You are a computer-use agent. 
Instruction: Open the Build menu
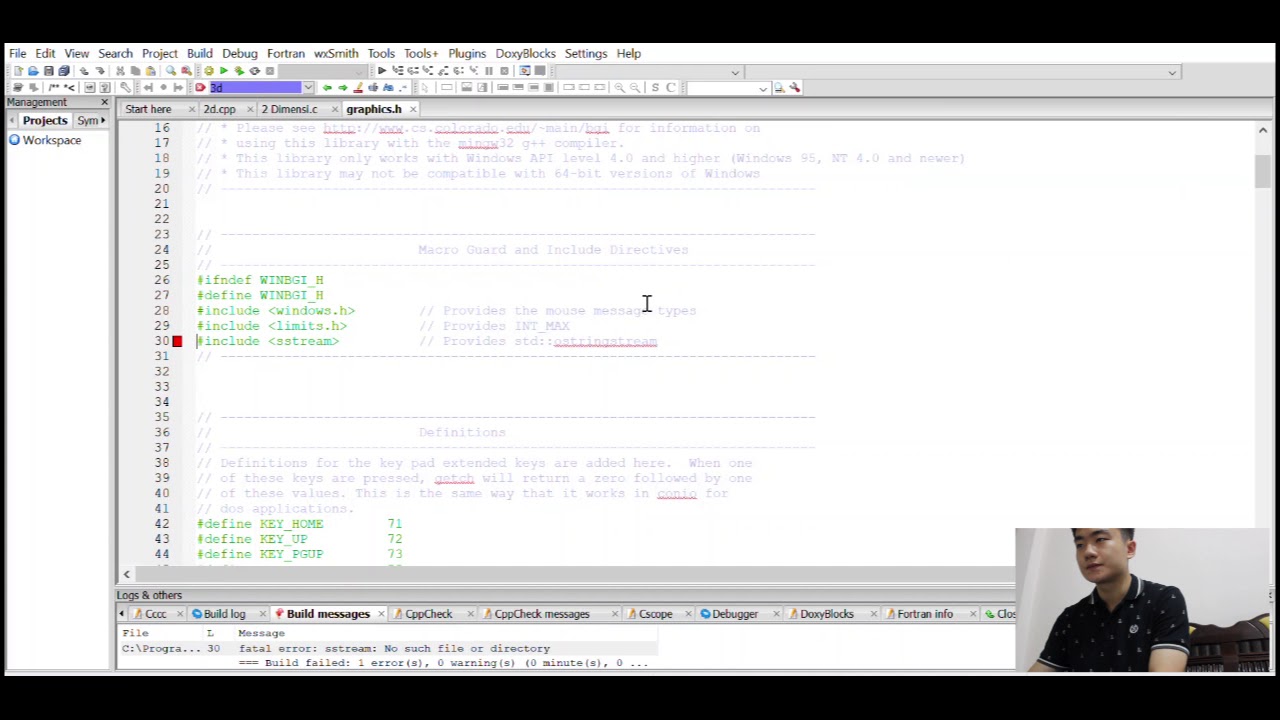coord(199,54)
